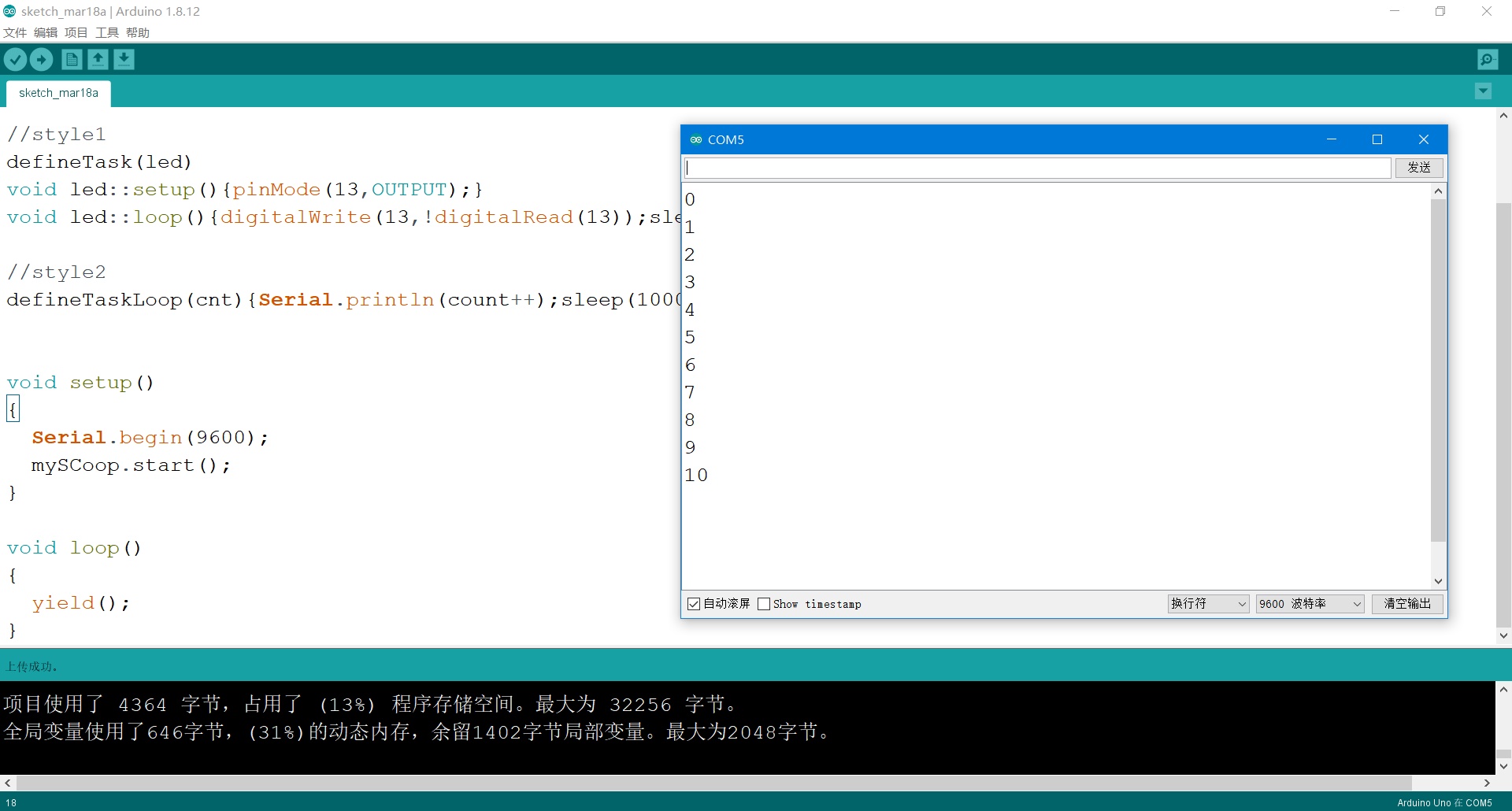Viewport: 1512px width, 811px height.
Task: Open the Serial Monitor magnifier icon
Action: (1488, 59)
